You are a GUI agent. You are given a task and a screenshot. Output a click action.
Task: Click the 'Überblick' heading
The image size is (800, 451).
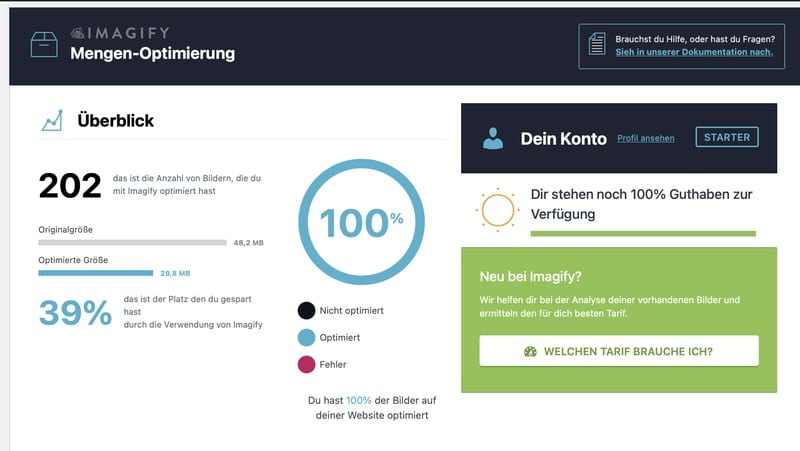(x=115, y=120)
